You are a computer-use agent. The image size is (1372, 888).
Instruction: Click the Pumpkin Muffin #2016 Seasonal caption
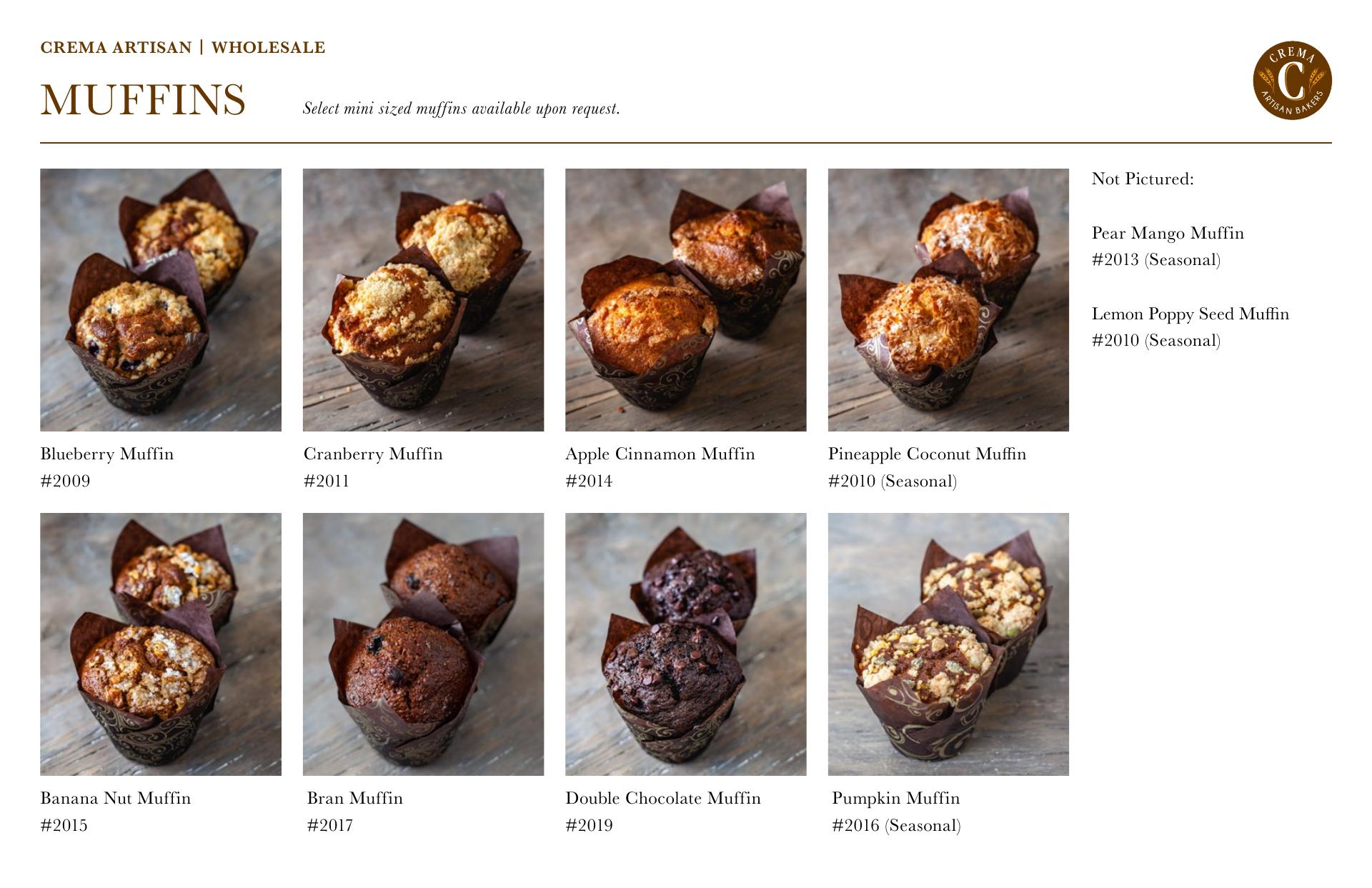point(896,812)
